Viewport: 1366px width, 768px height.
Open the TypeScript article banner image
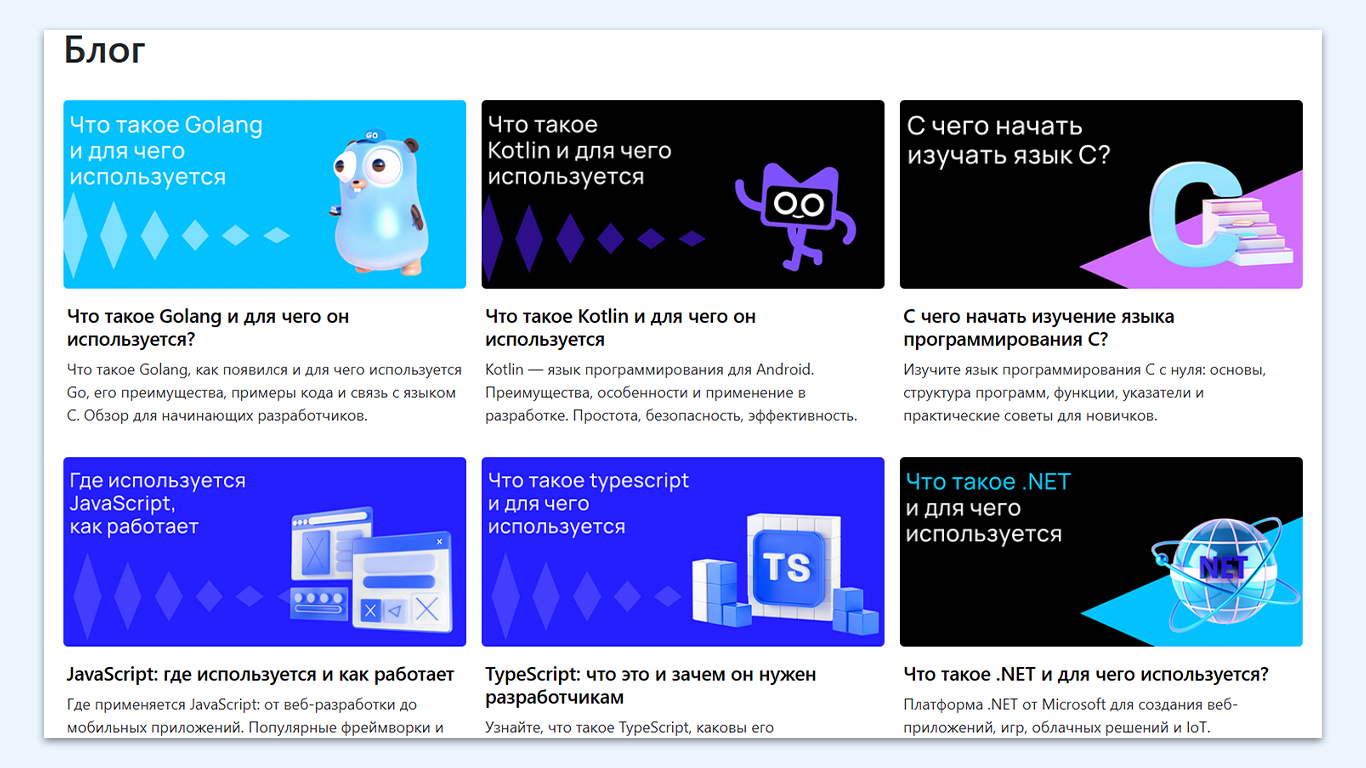[x=683, y=552]
